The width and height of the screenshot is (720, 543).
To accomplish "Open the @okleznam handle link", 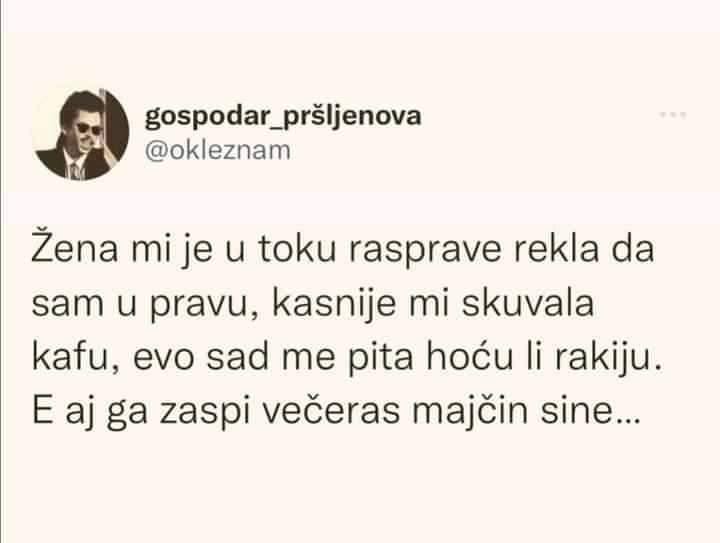I will point(218,151).
